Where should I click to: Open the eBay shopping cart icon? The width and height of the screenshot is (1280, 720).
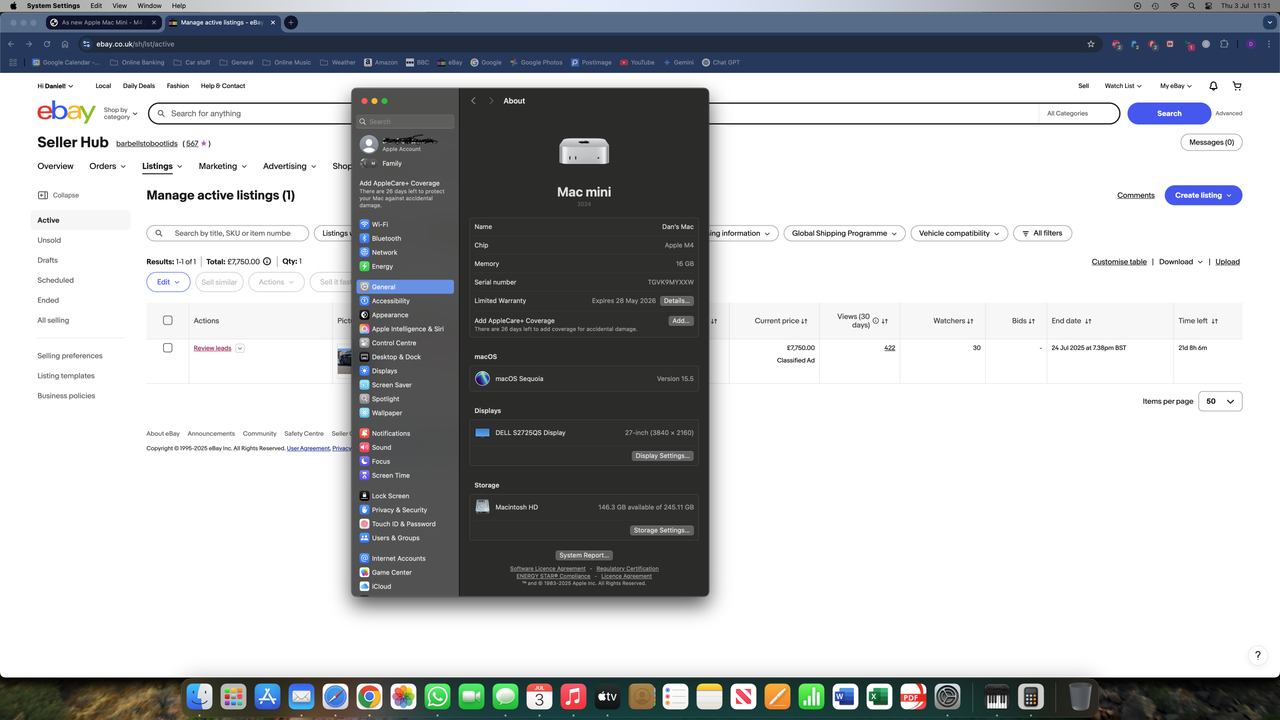pyautogui.click(x=1238, y=85)
